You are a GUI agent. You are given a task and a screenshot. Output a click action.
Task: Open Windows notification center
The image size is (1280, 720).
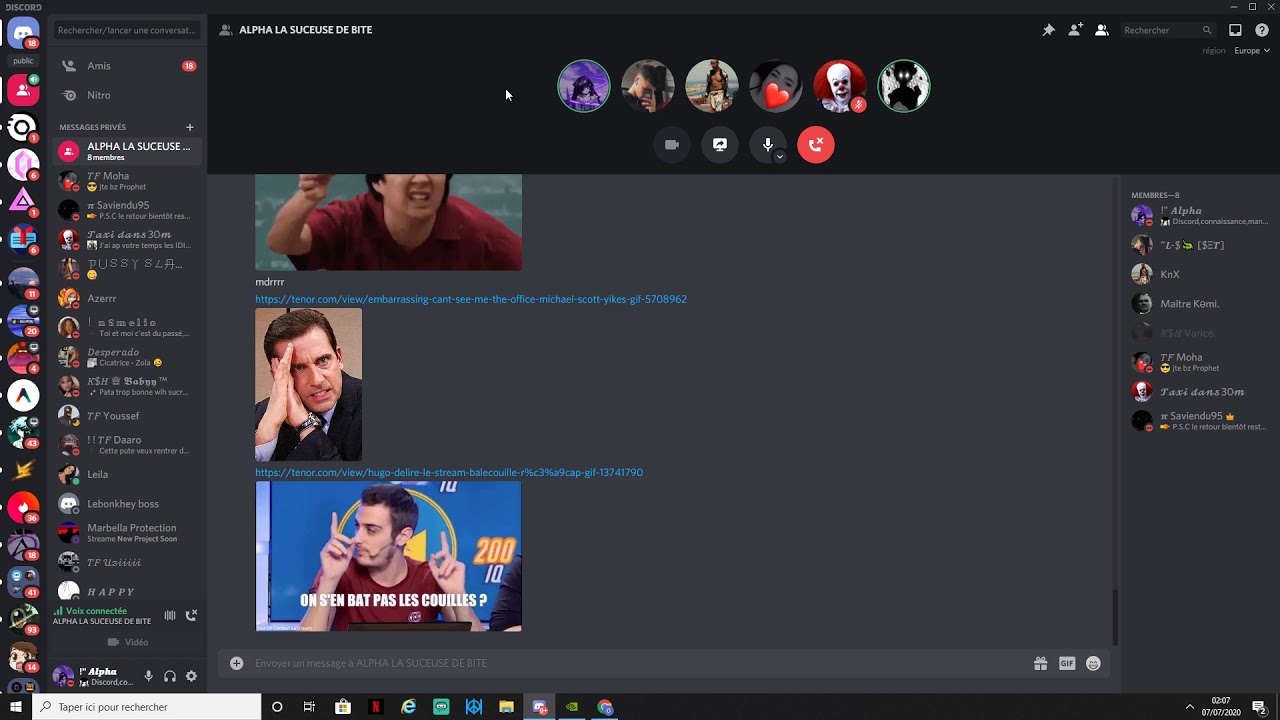(x=1260, y=707)
